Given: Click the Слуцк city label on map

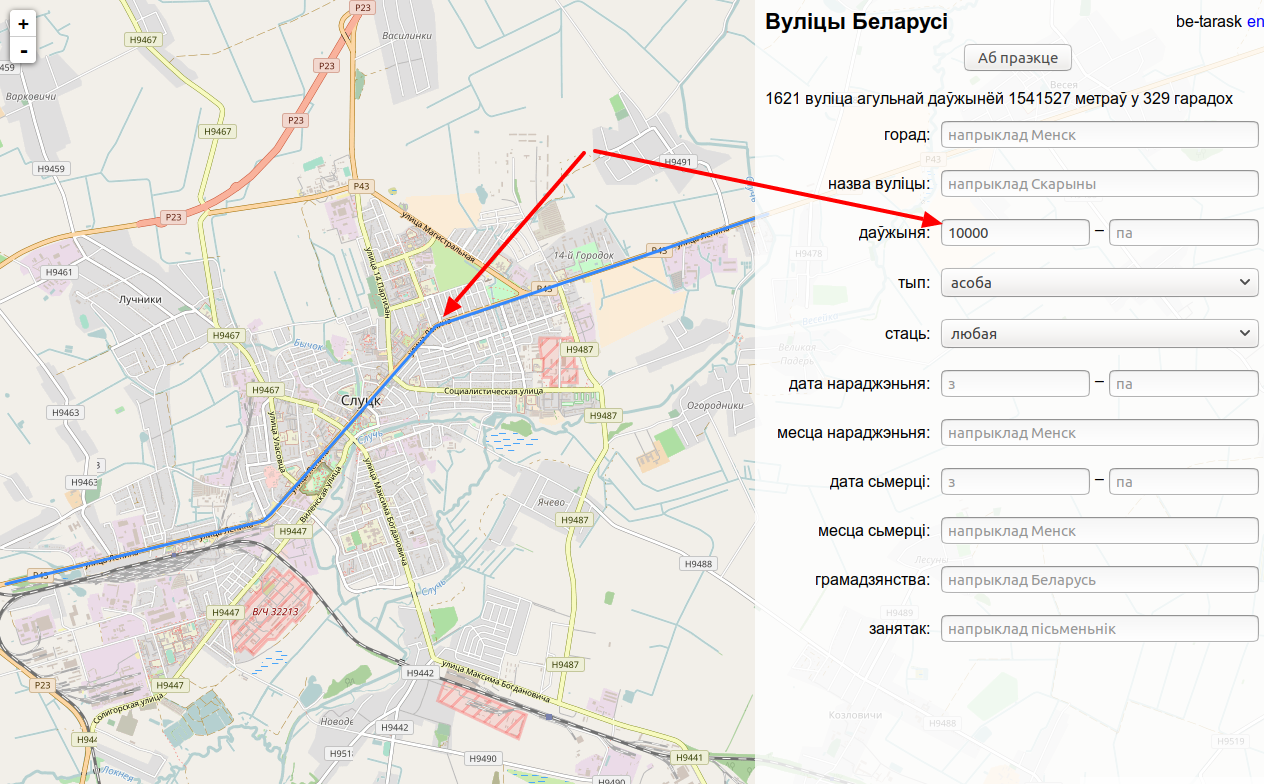Looking at the screenshot, I should tap(360, 401).
